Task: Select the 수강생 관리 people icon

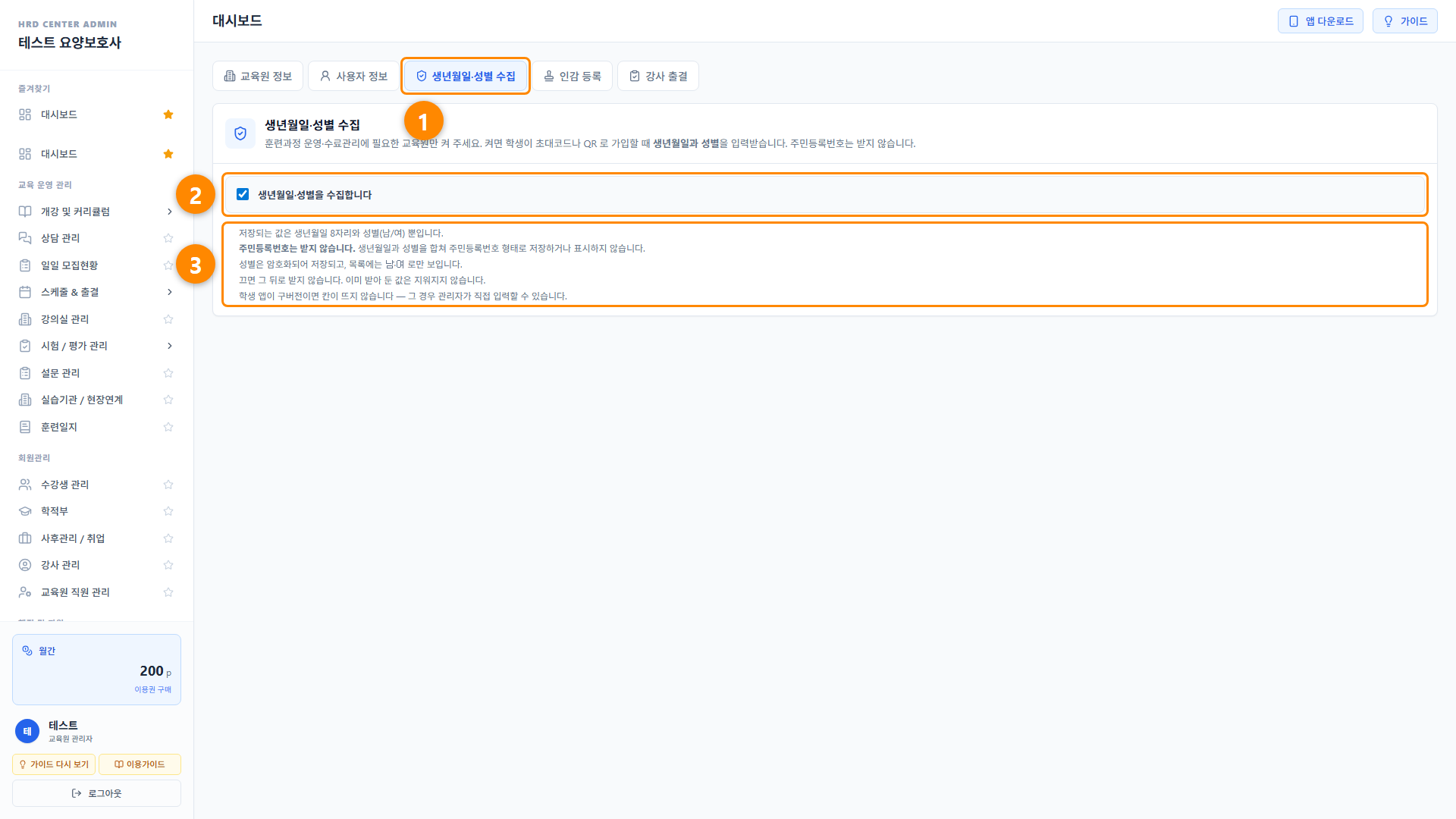Action: (x=25, y=485)
